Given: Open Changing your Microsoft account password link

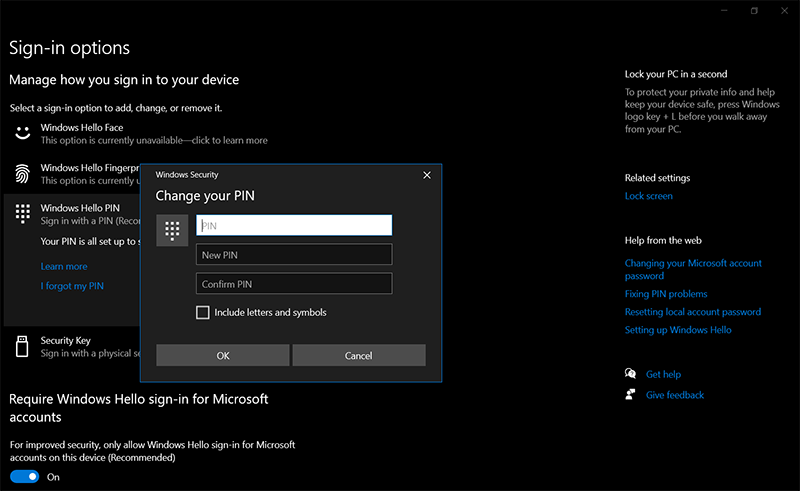Looking at the screenshot, I should pyautogui.click(x=693, y=269).
